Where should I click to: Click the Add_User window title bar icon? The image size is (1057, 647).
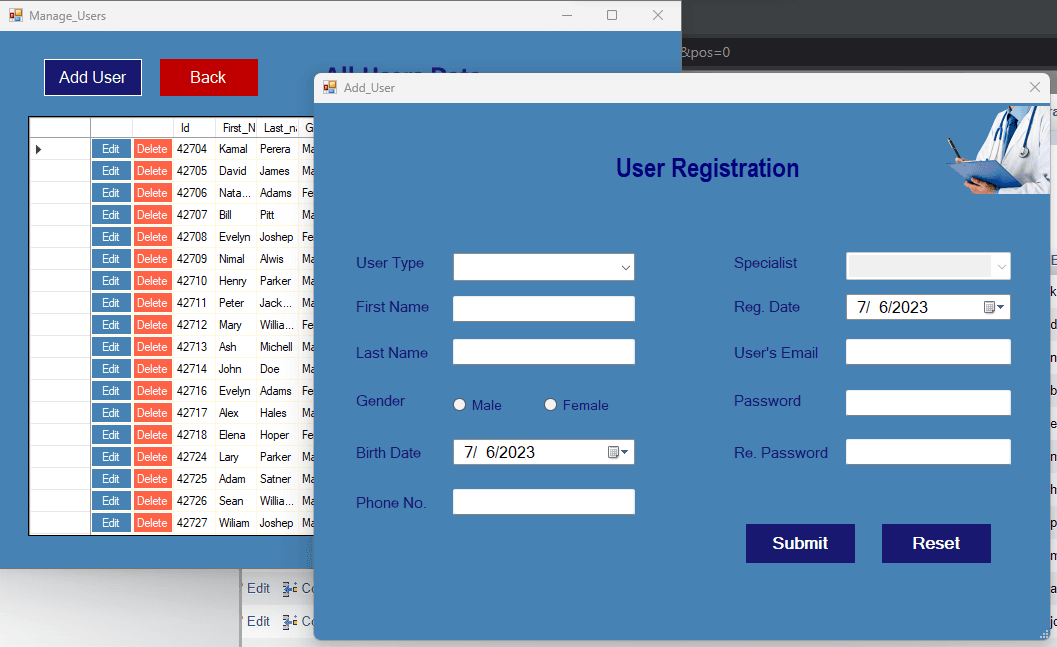coord(329,88)
